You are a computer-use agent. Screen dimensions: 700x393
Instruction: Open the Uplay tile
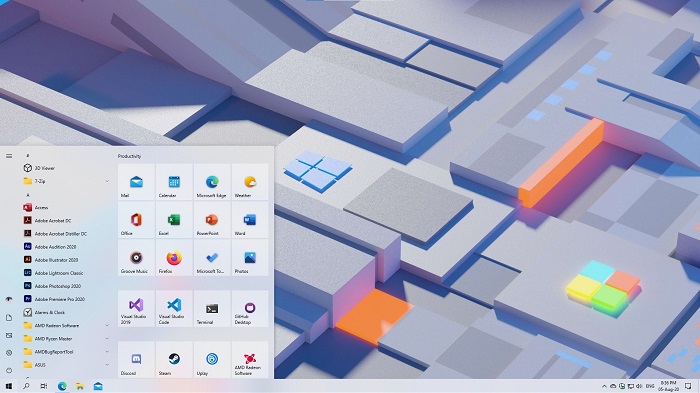[212, 360]
